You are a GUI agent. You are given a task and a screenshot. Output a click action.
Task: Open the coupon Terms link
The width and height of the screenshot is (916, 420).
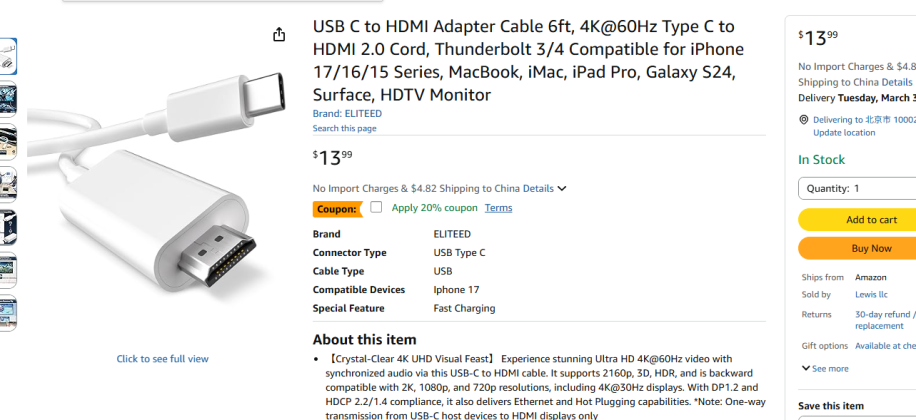coord(498,208)
